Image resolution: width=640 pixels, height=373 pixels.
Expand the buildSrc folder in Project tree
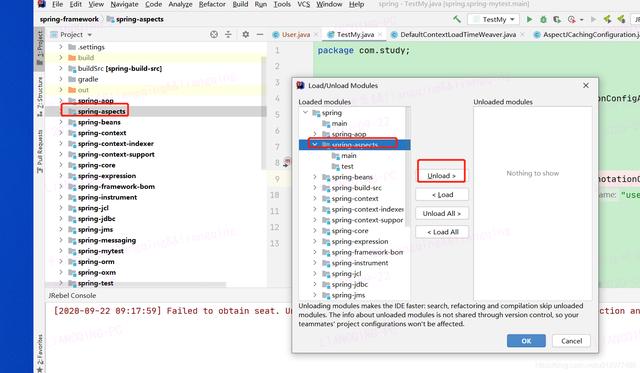[61, 68]
